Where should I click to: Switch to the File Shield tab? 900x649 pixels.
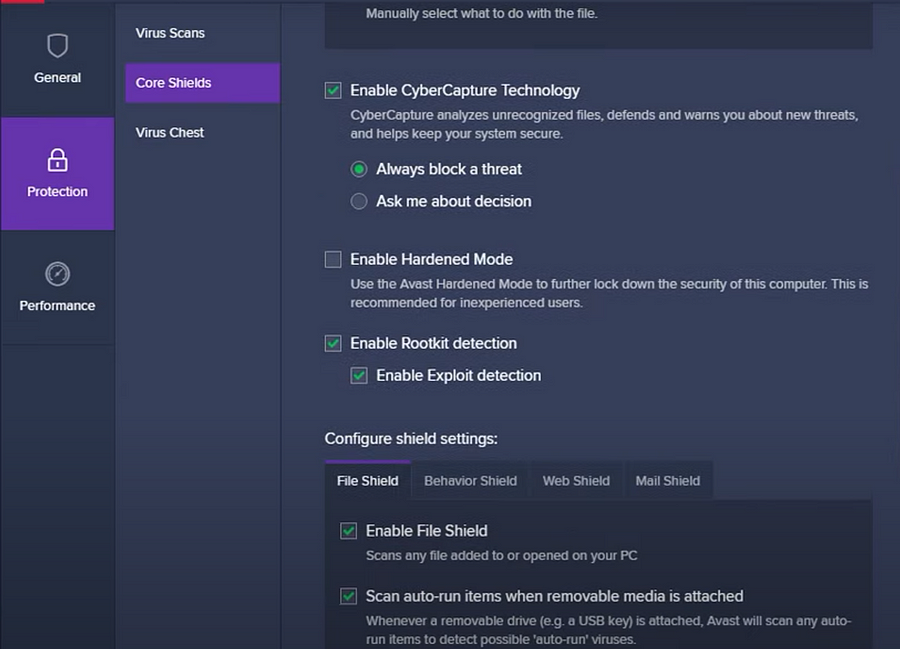point(367,480)
